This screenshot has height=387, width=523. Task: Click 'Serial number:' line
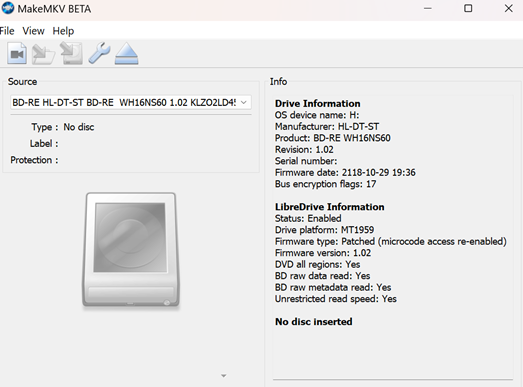[x=306, y=161]
